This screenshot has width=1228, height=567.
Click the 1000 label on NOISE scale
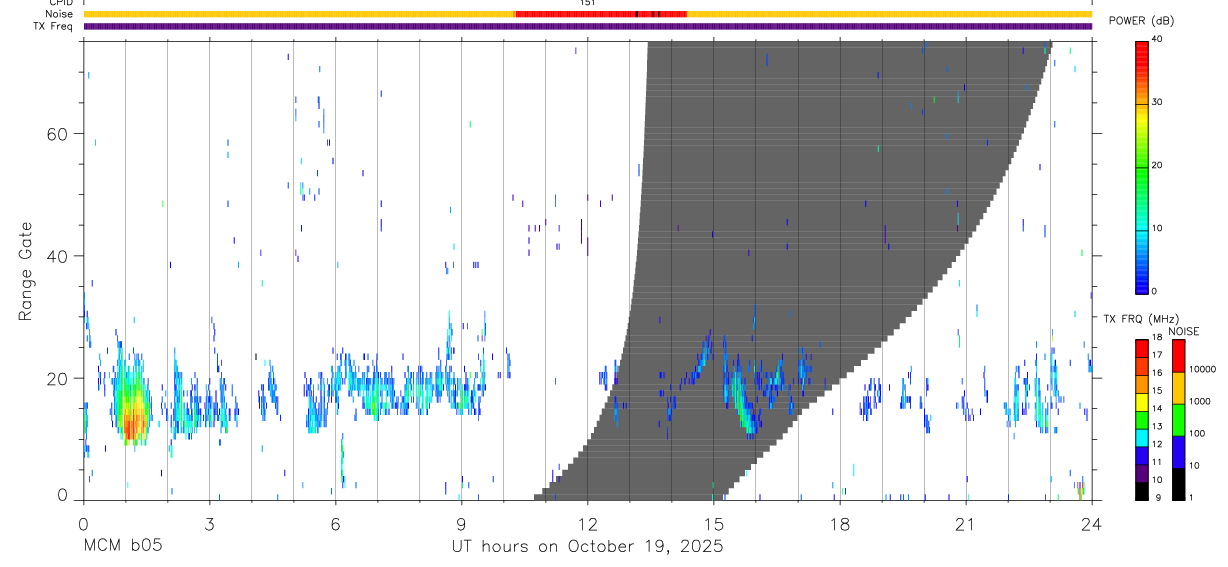[1200, 401]
